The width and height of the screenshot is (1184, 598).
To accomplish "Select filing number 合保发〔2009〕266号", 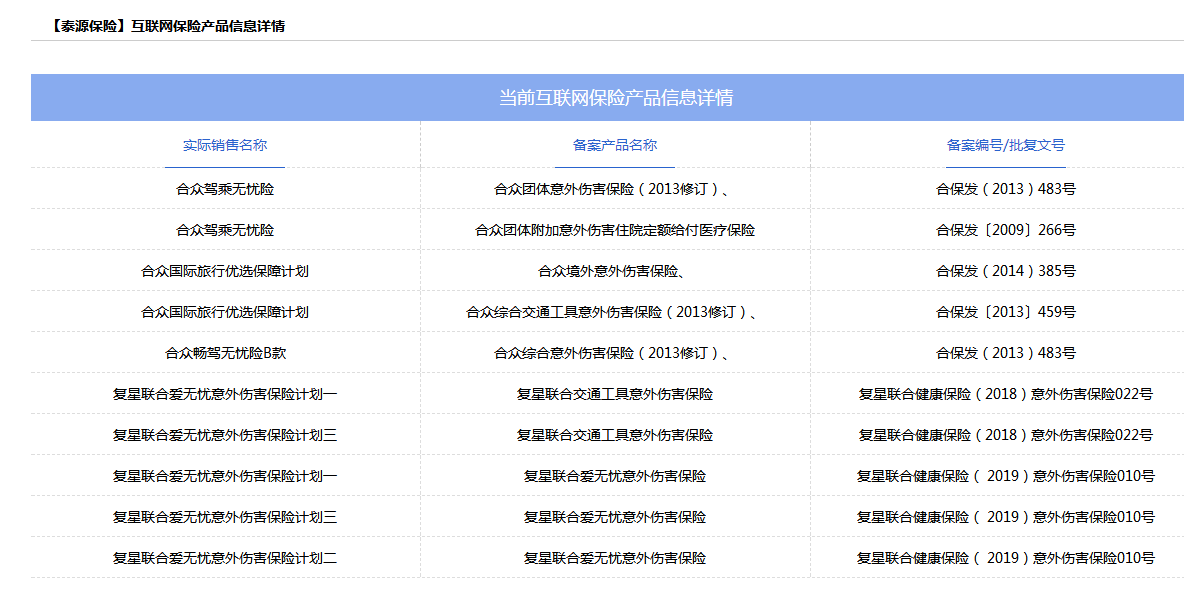I will coord(1005,230).
